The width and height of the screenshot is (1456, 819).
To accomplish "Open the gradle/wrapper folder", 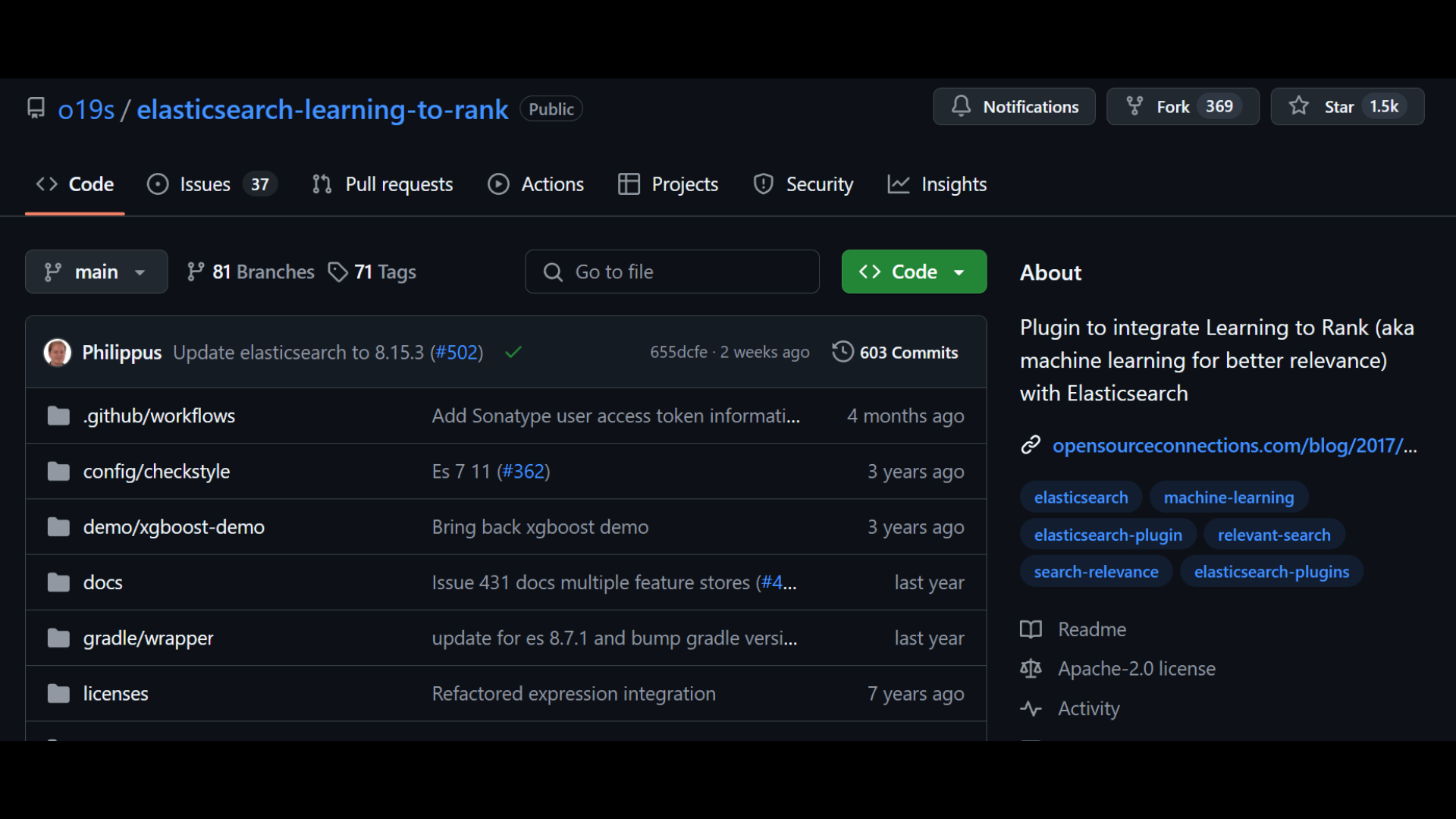I will pos(148,639).
